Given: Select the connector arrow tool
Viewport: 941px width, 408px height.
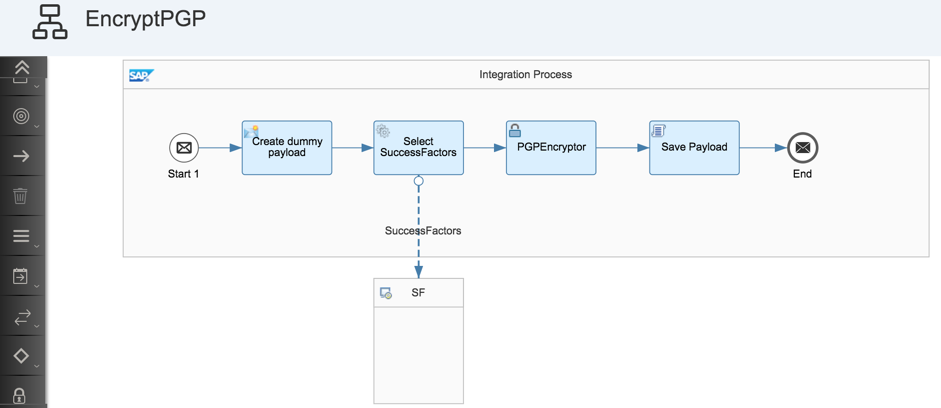Looking at the screenshot, I should (x=21, y=156).
